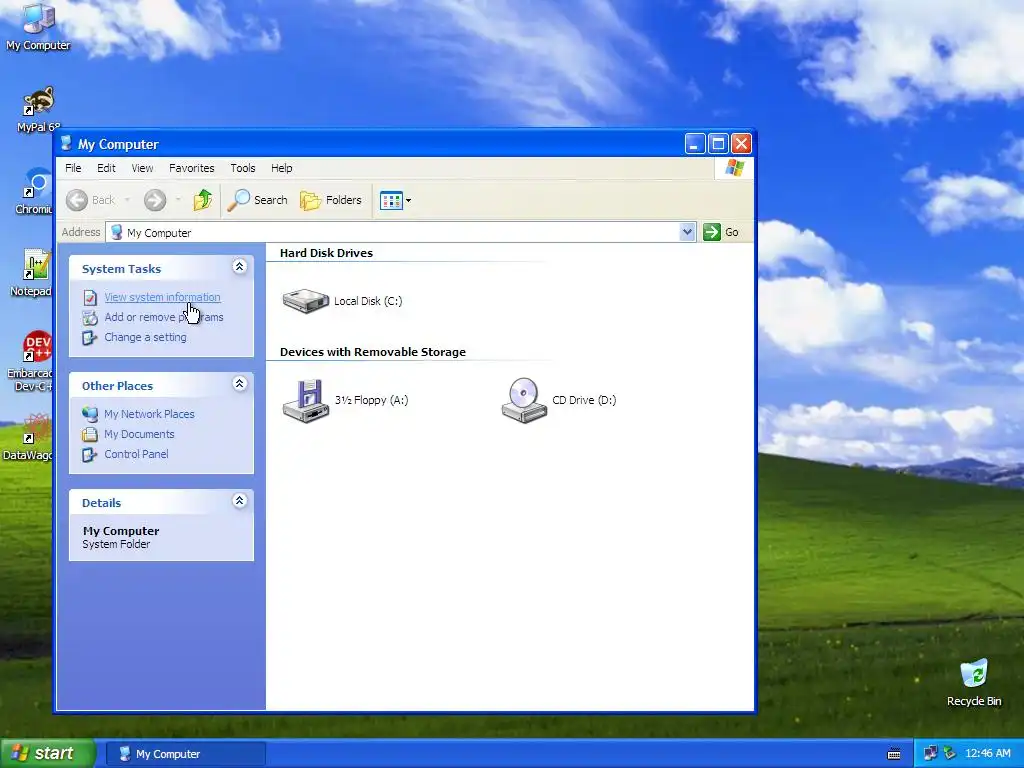
Task: Click View system information link
Action: pyautogui.click(x=163, y=297)
